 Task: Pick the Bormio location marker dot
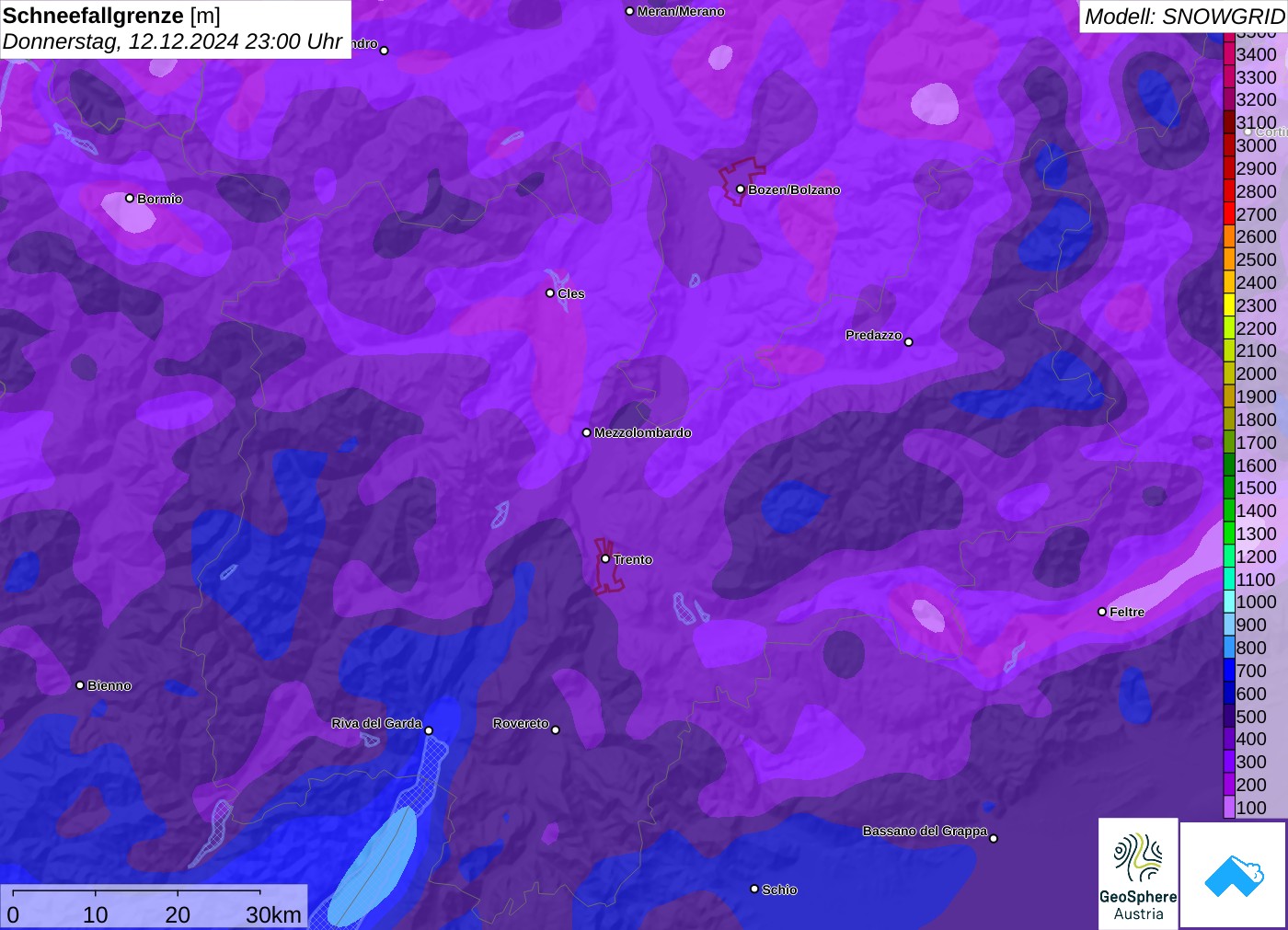(x=130, y=198)
